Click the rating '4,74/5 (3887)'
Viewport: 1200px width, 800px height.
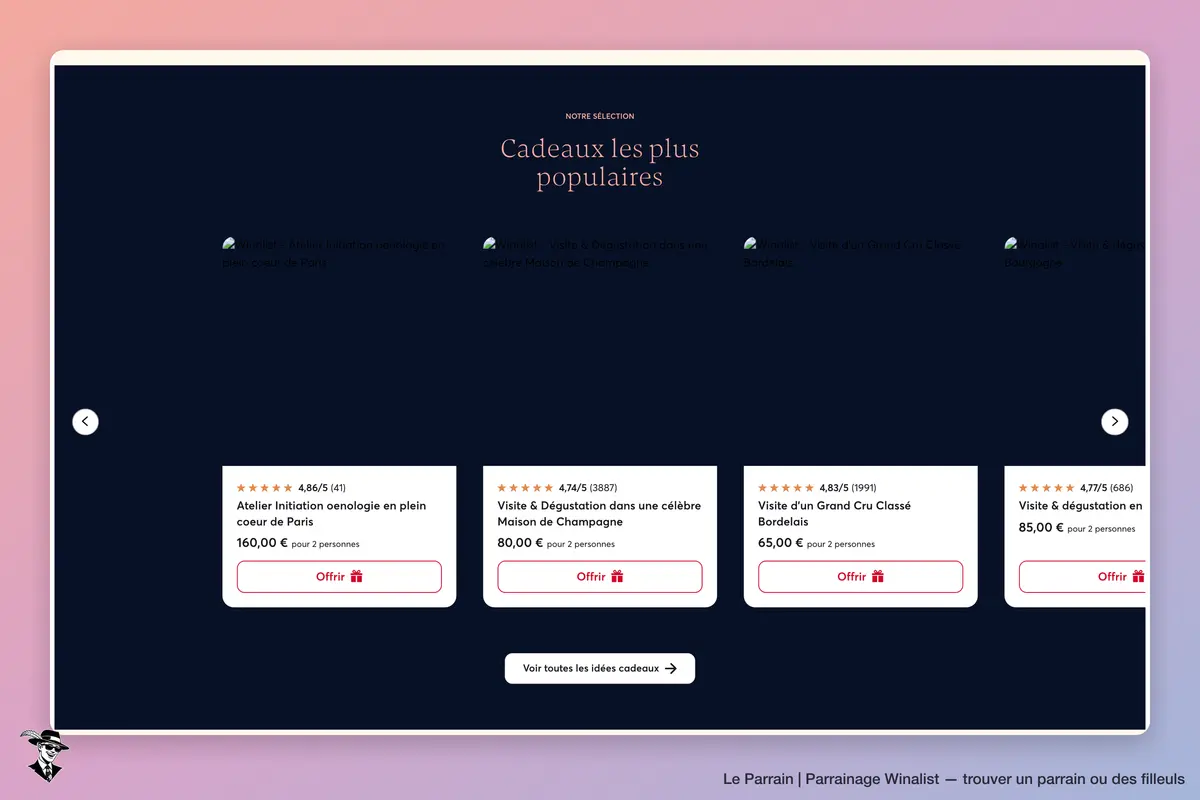(x=589, y=488)
